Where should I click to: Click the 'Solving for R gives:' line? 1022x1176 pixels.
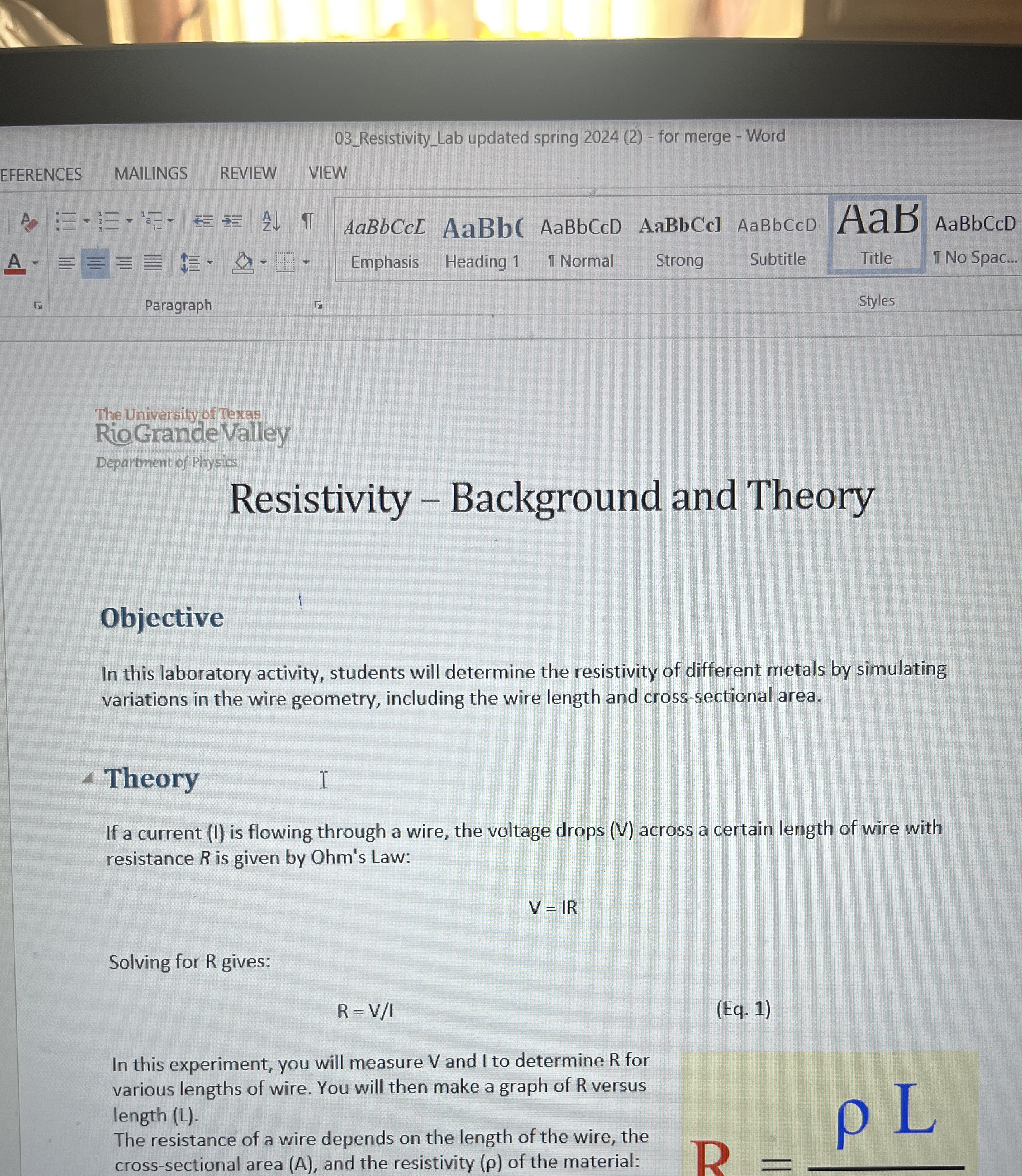click(x=189, y=962)
